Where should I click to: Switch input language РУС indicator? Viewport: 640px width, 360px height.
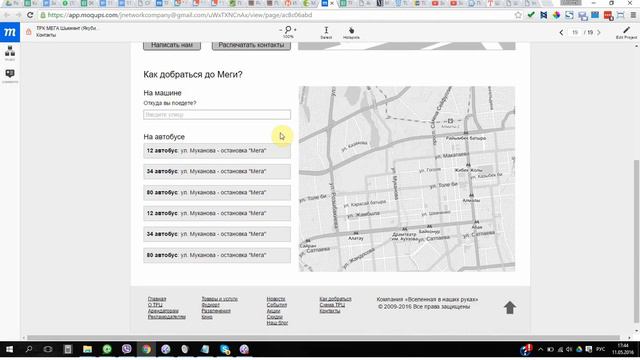pyautogui.click(x=600, y=350)
